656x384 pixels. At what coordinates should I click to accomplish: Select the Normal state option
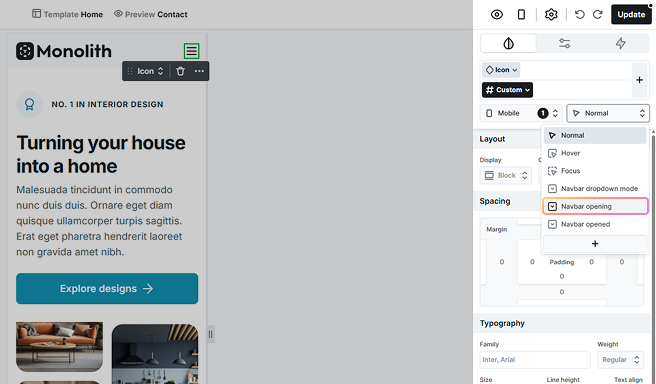point(594,136)
